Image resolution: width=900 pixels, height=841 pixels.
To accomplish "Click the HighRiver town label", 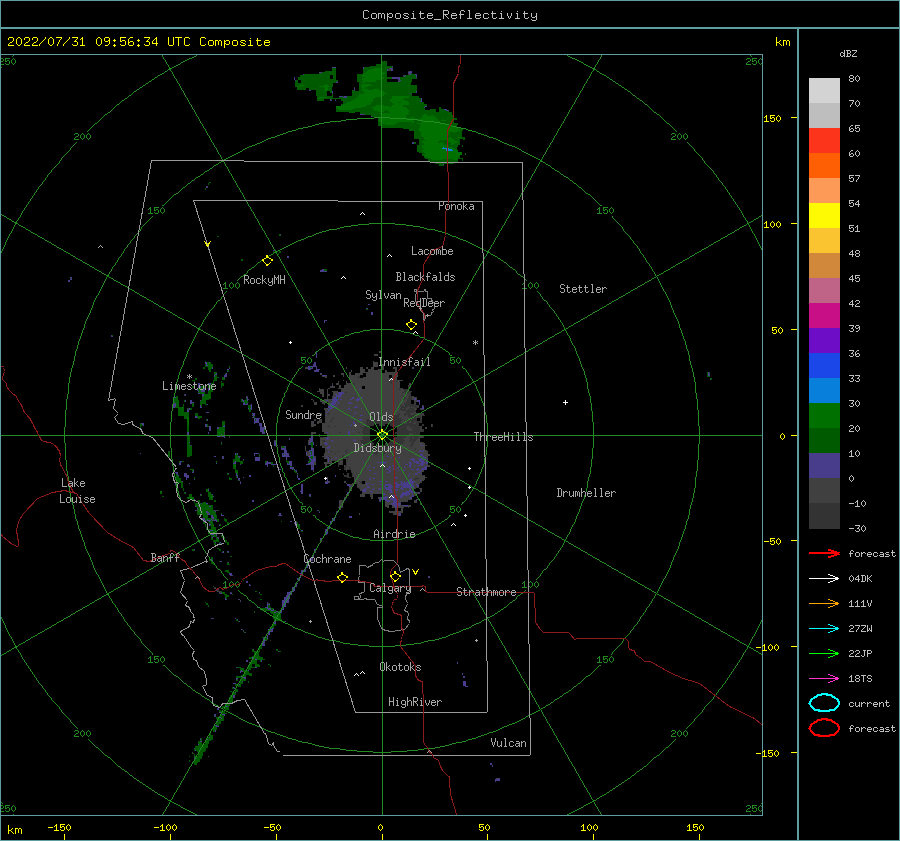I will coord(415,702).
